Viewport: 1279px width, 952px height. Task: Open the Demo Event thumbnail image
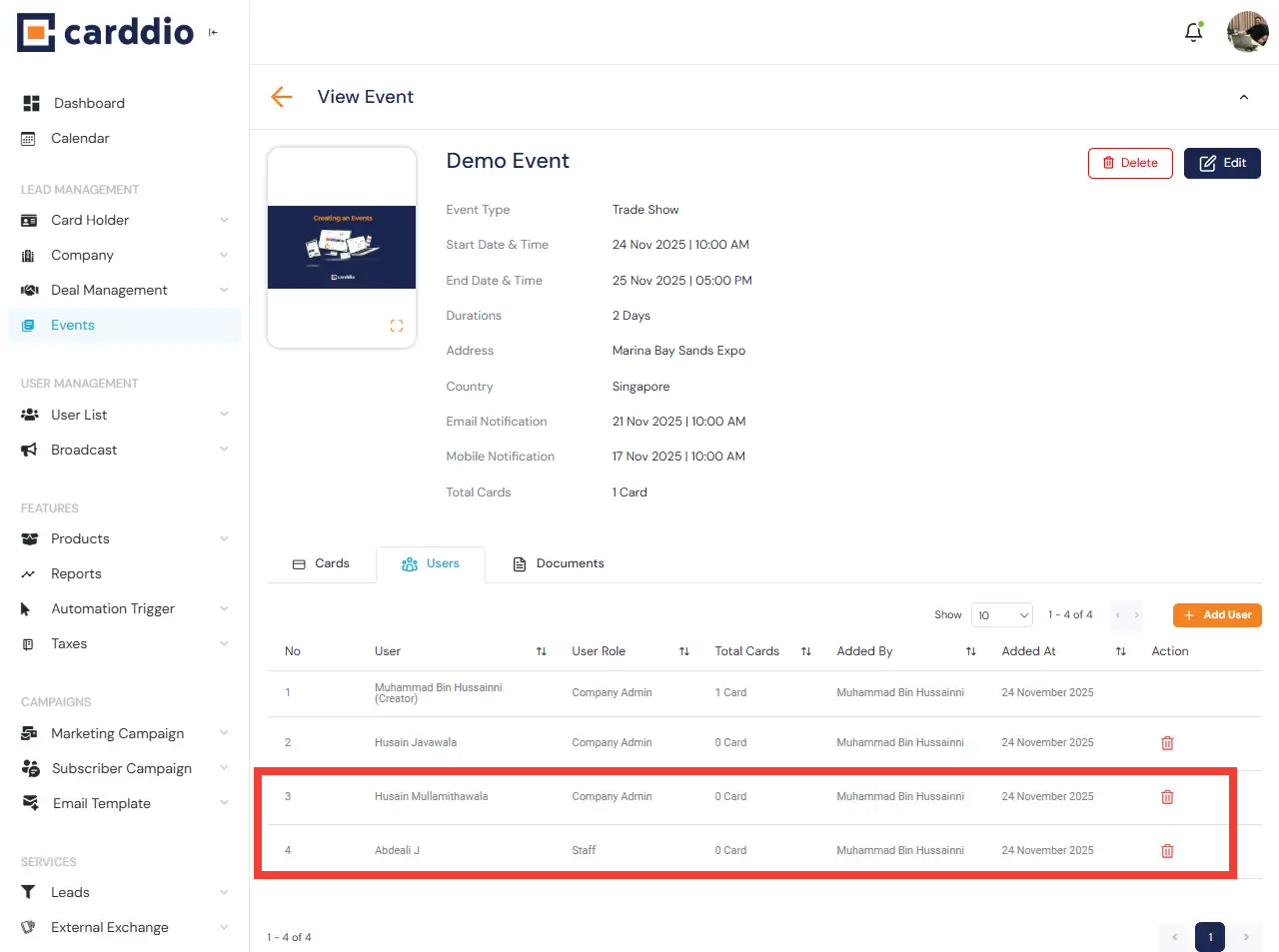342,247
